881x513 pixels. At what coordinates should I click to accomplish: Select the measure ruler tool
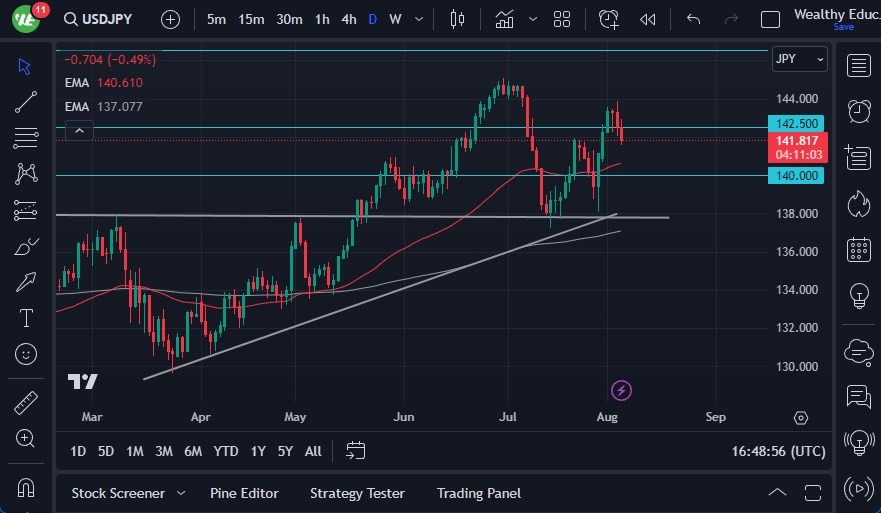click(26, 403)
